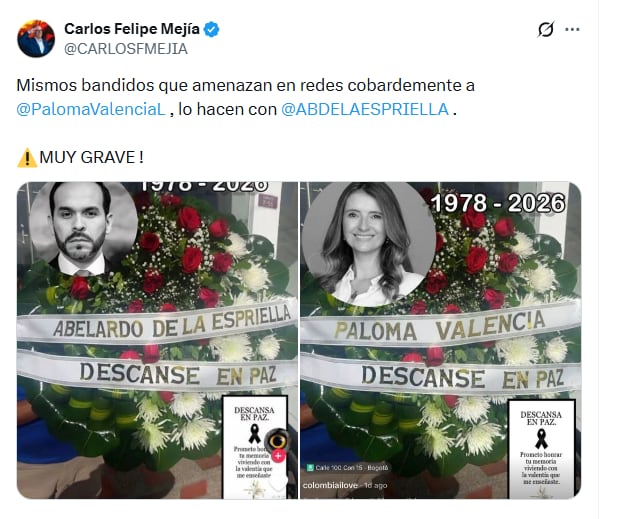Click the round eye avatar in left image
This screenshot has height=519, width=627.
(278, 440)
